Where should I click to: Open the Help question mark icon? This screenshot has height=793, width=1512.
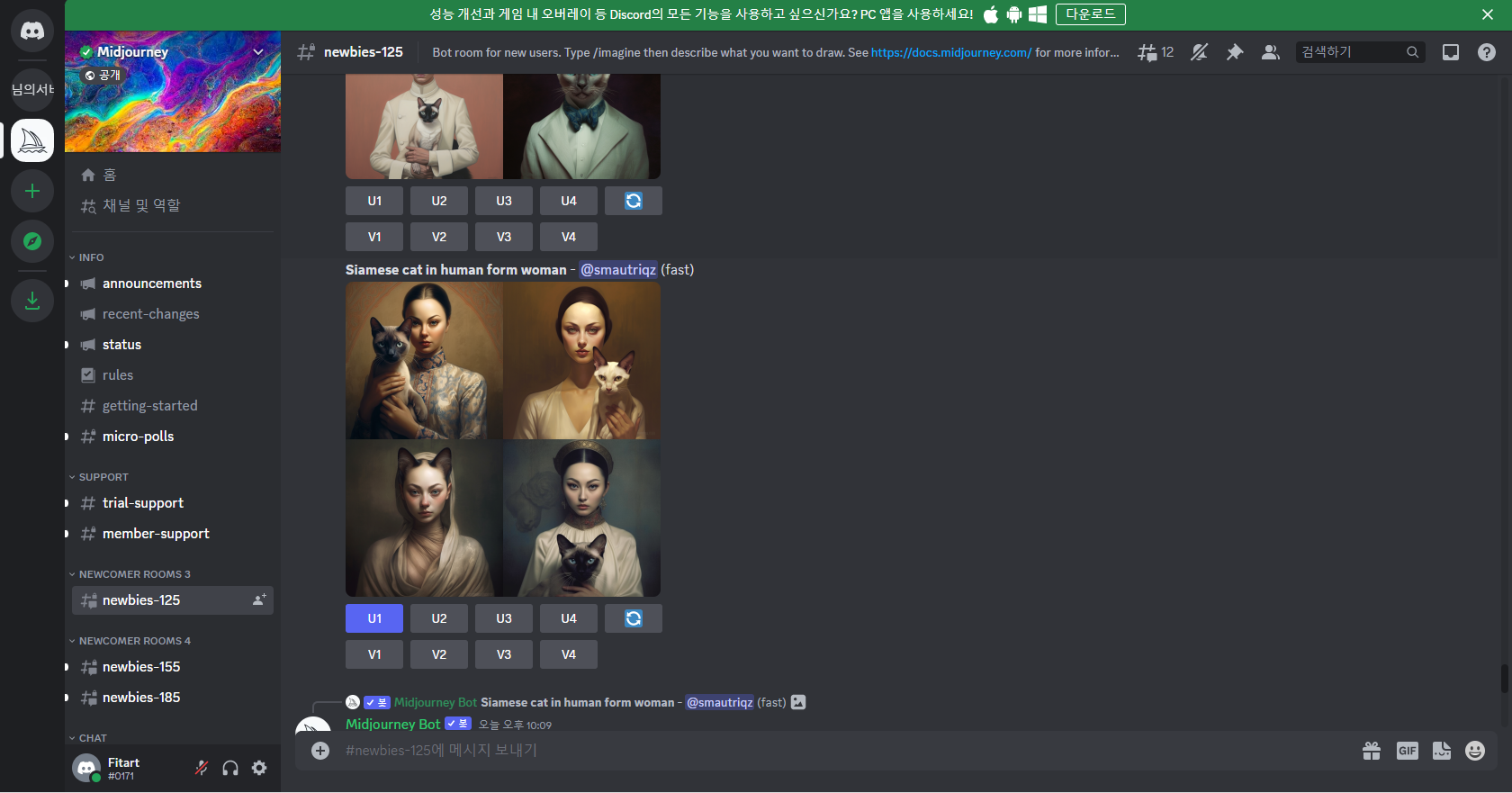click(1487, 52)
